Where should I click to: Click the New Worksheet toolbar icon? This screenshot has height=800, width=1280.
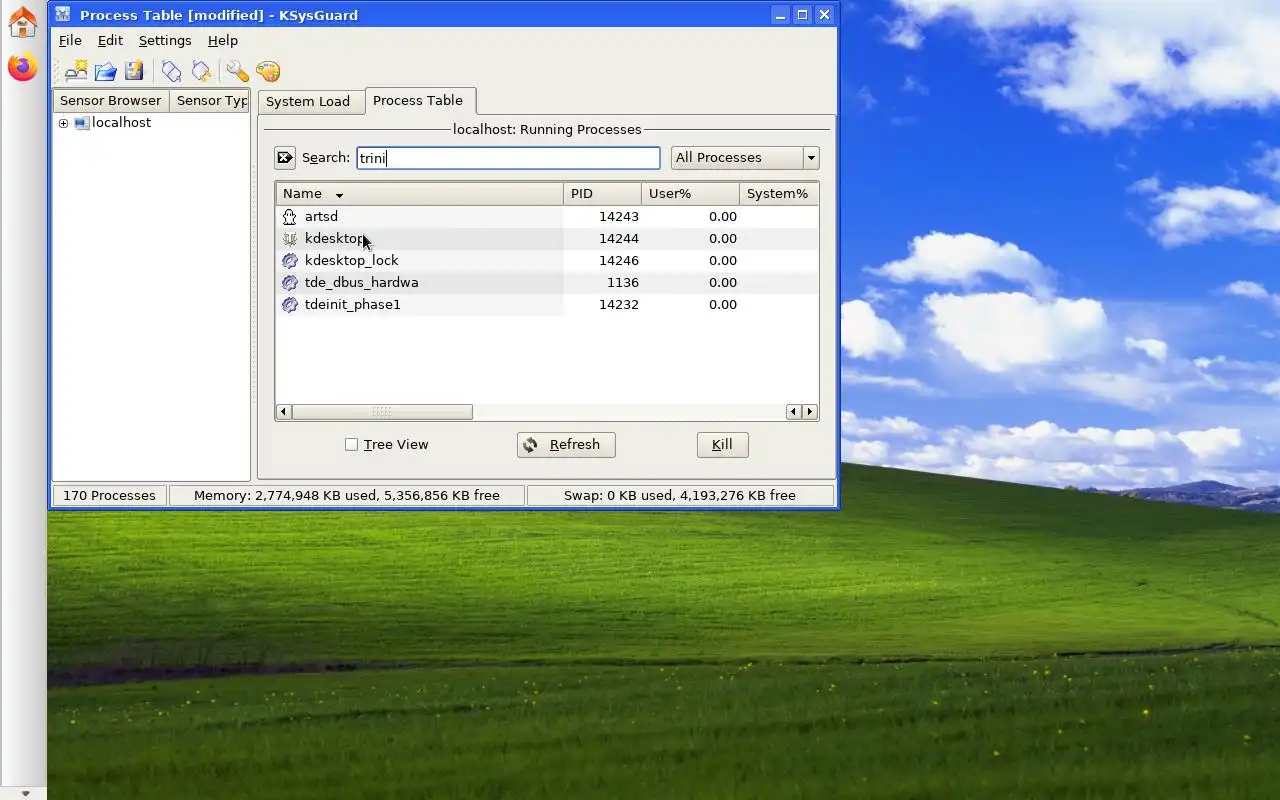76,71
